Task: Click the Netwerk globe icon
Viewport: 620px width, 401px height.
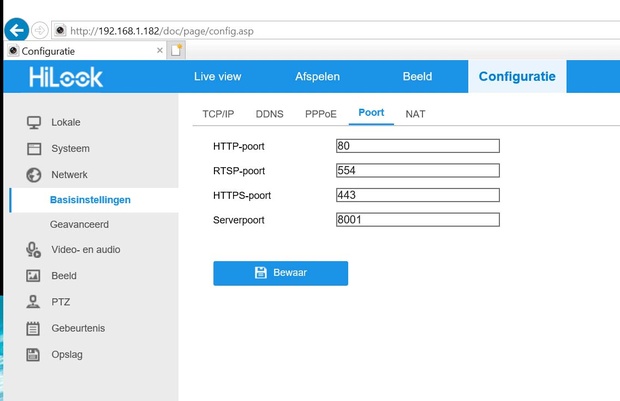Action: pos(34,175)
